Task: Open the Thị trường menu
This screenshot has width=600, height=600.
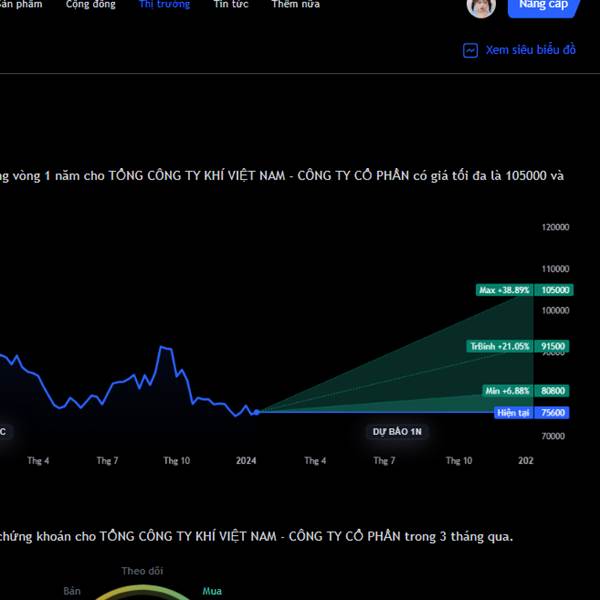Action: click(165, 4)
